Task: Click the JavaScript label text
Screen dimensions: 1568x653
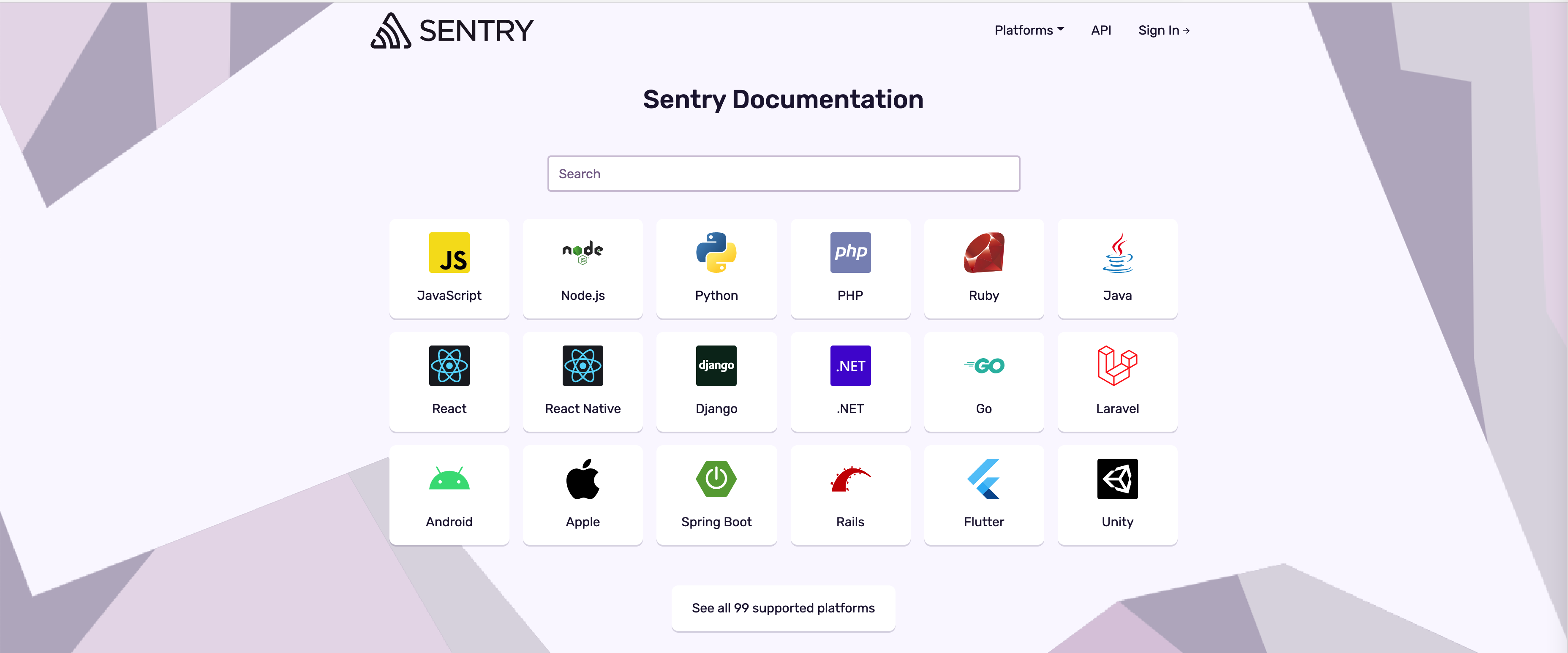Action: coord(449,296)
